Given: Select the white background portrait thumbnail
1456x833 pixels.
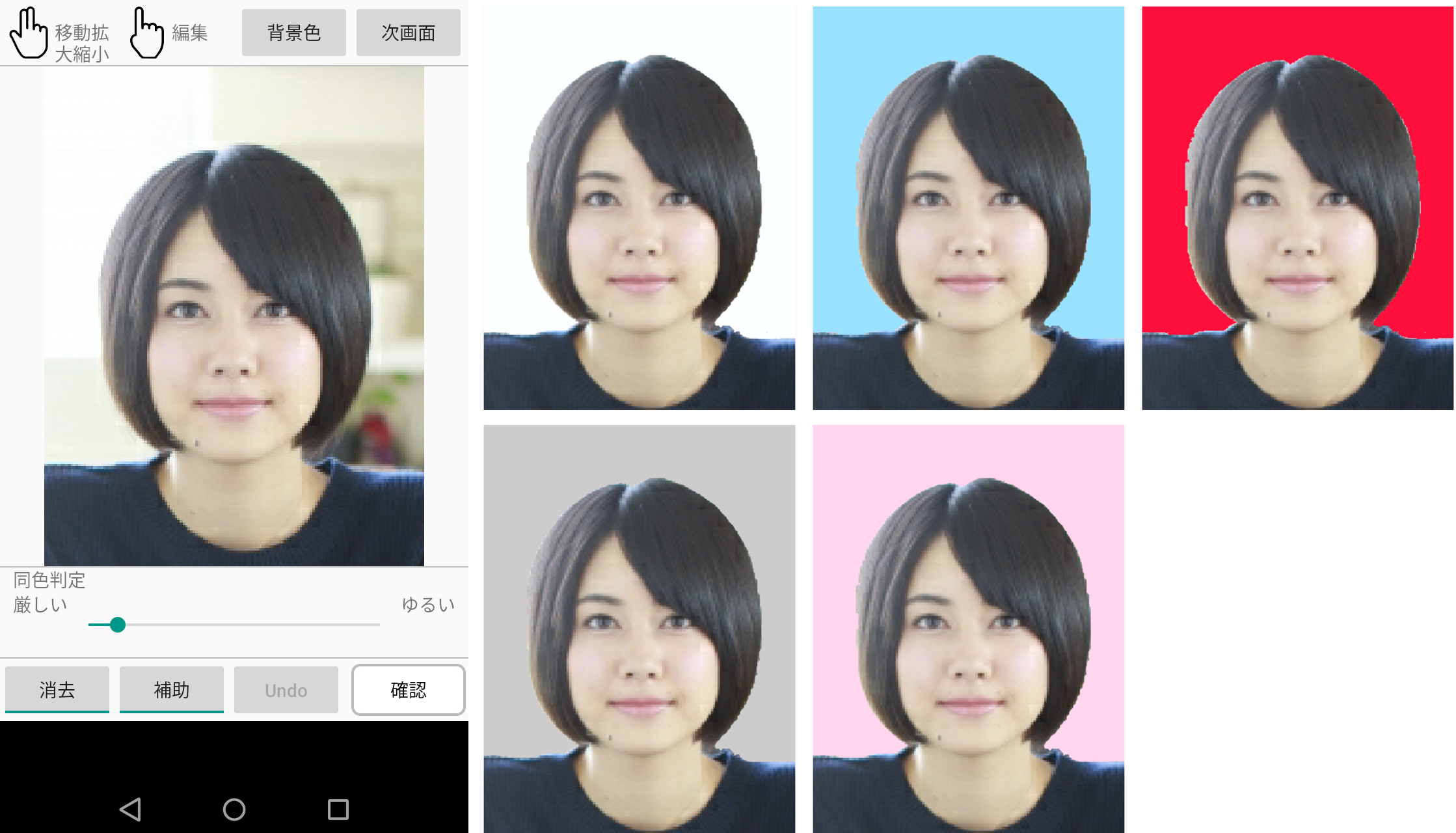Looking at the screenshot, I should point(639,208).
